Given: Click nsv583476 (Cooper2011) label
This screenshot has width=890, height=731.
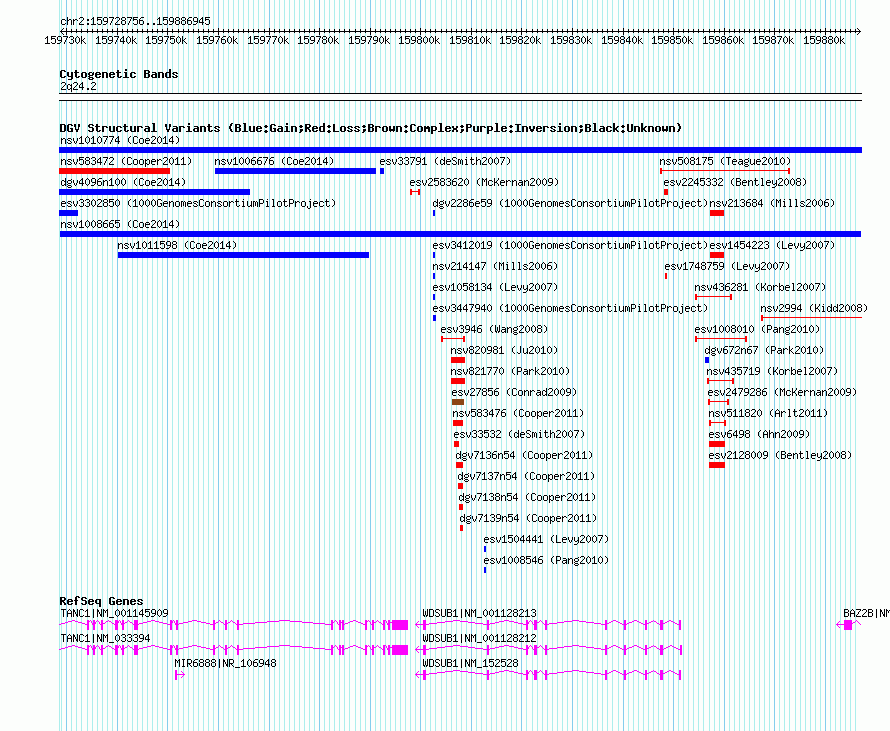Looking at the screenshot, I should (518, 413).
